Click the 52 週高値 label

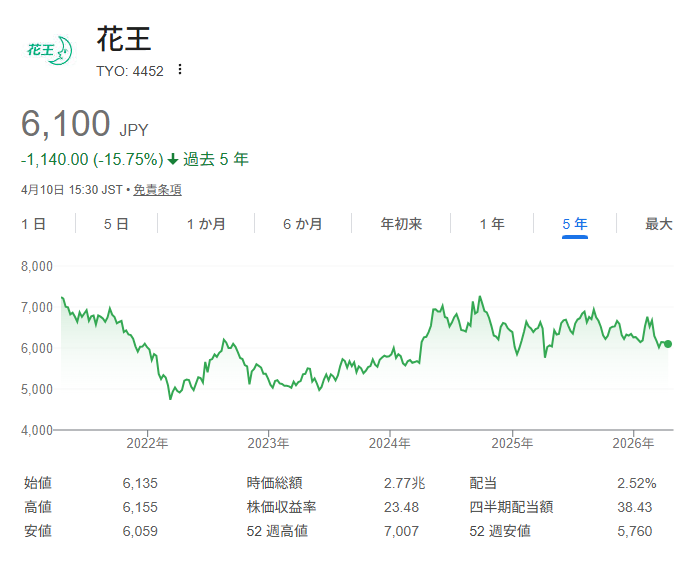click(277, 531)
